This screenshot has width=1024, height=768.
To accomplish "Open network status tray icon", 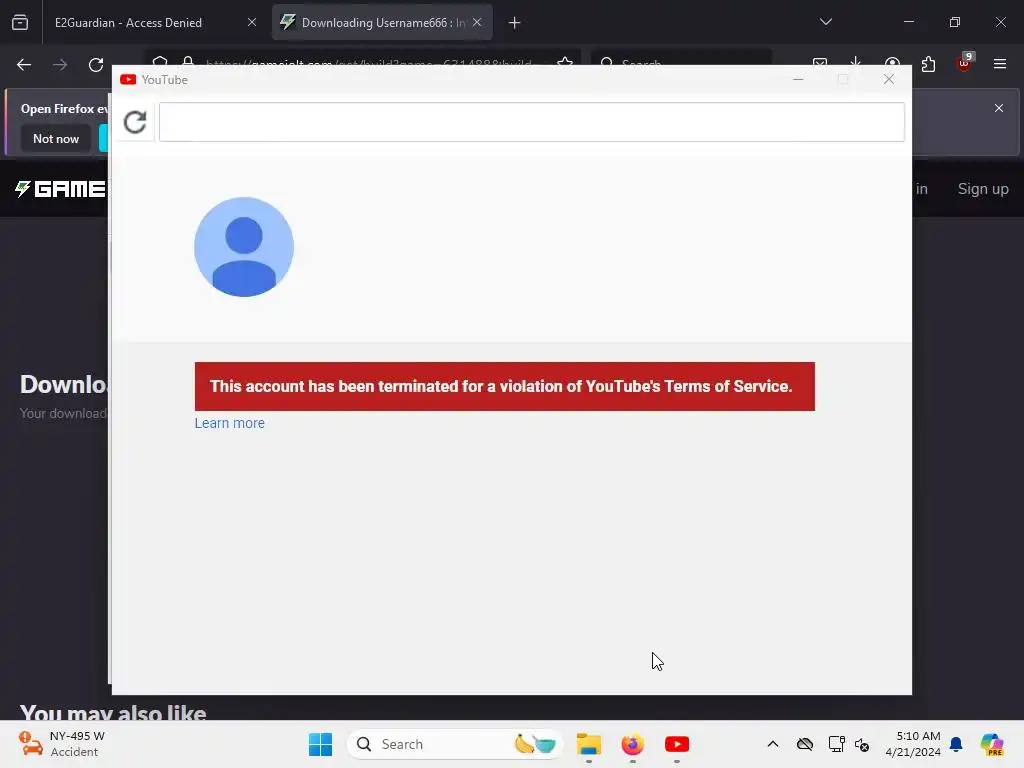I will [836, 744].
